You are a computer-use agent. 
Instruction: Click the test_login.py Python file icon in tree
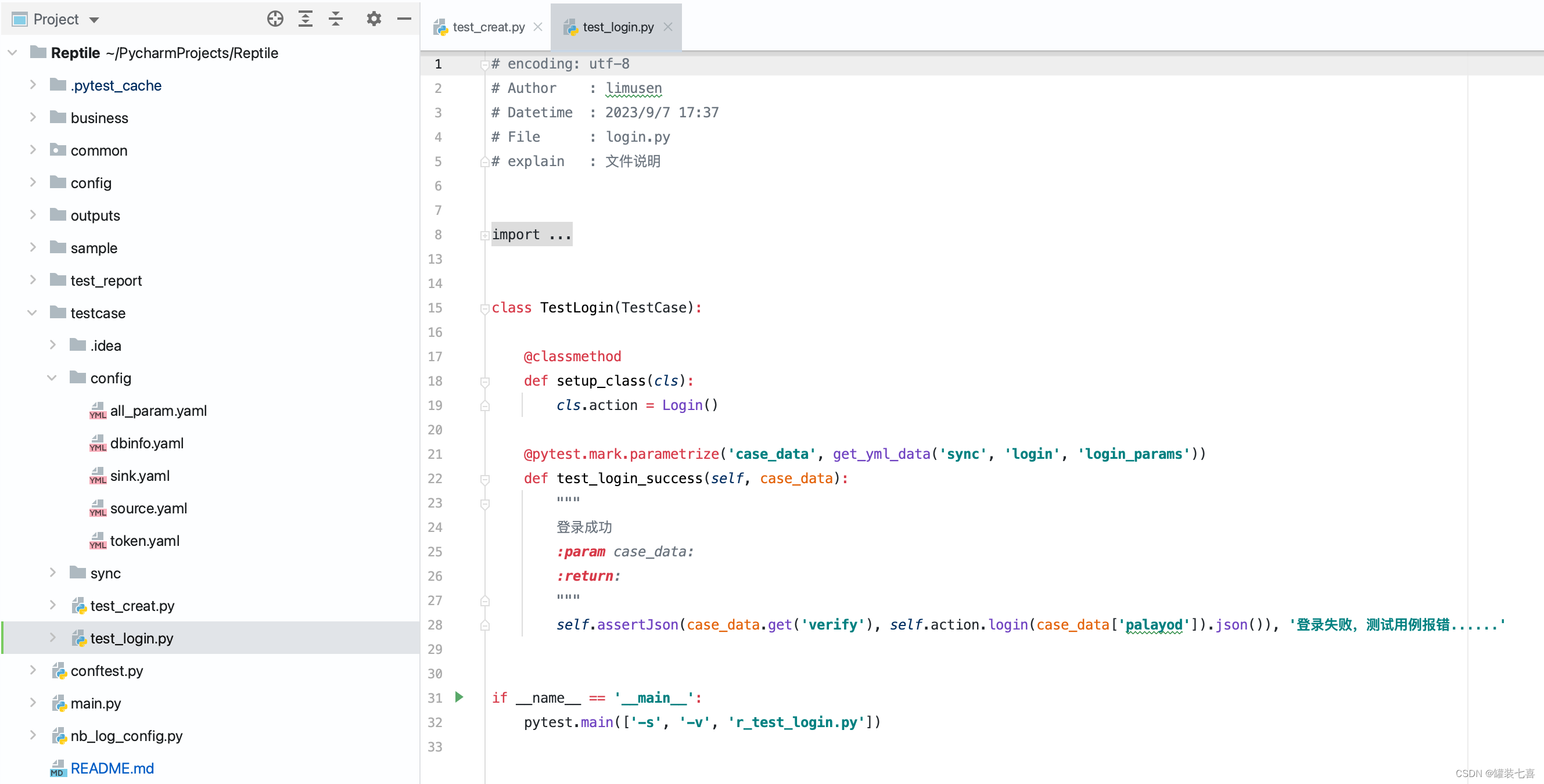(x=79, y=638)
